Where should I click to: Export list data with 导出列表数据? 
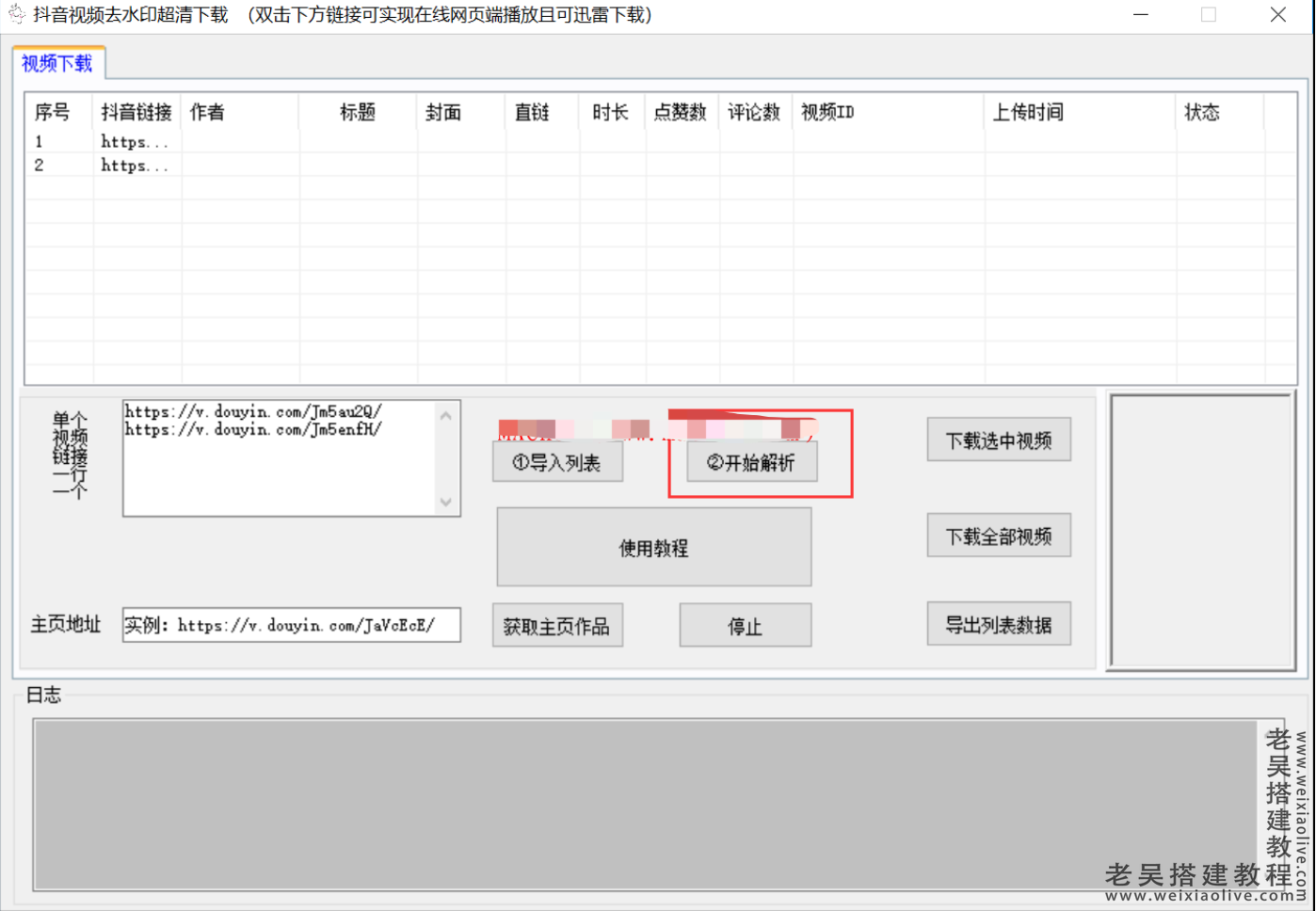[x=999, y=624]
